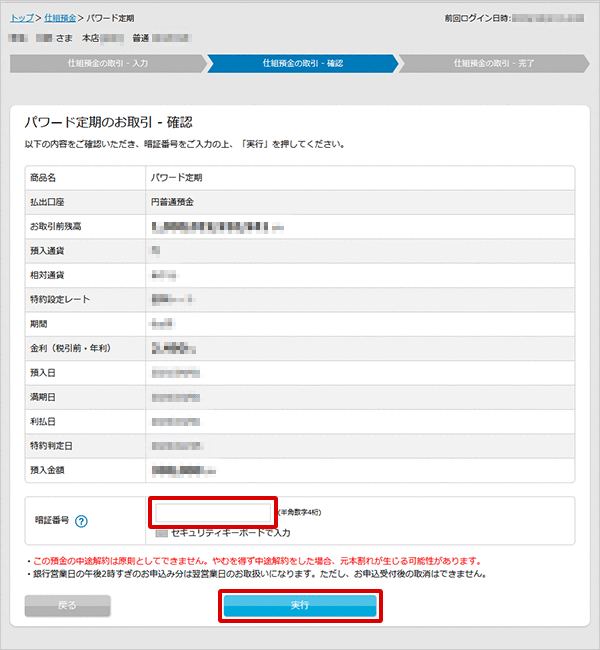Select the 仕組預金の取引 - 完了 step
600x650 pixels.
tap(494, 64)
